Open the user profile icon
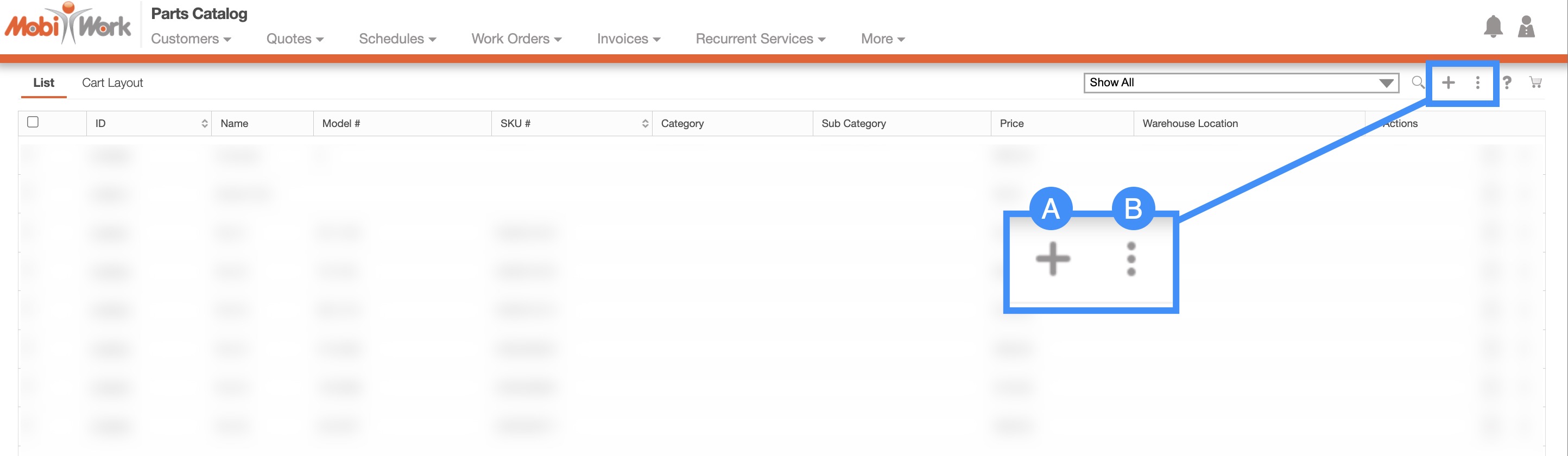Image resolution: width=1568 pixels, height=456 pixels. [1526, 27]
